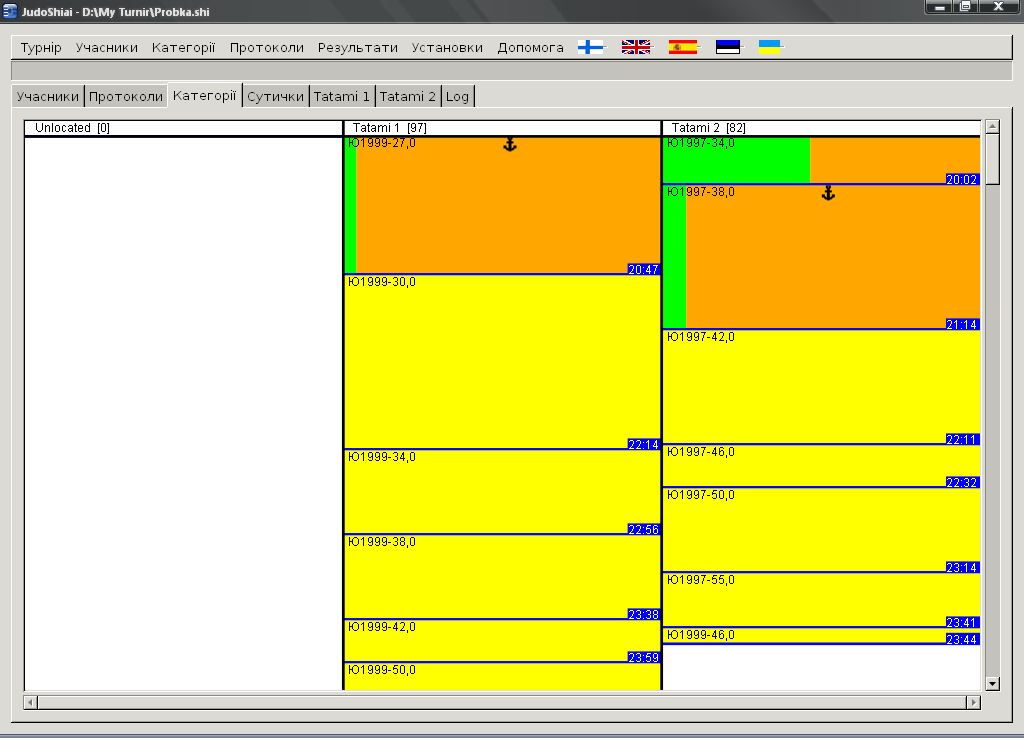This screenshot has width=1024, height=738.
Task: Open the Установки menu
Action: click(447, 48)
